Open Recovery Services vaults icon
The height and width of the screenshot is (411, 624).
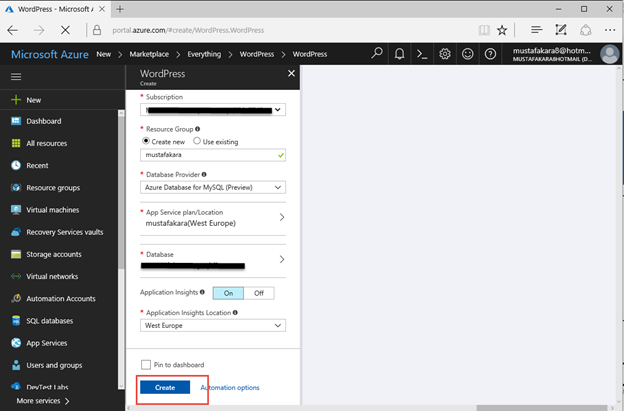click(x=16, y=232)
